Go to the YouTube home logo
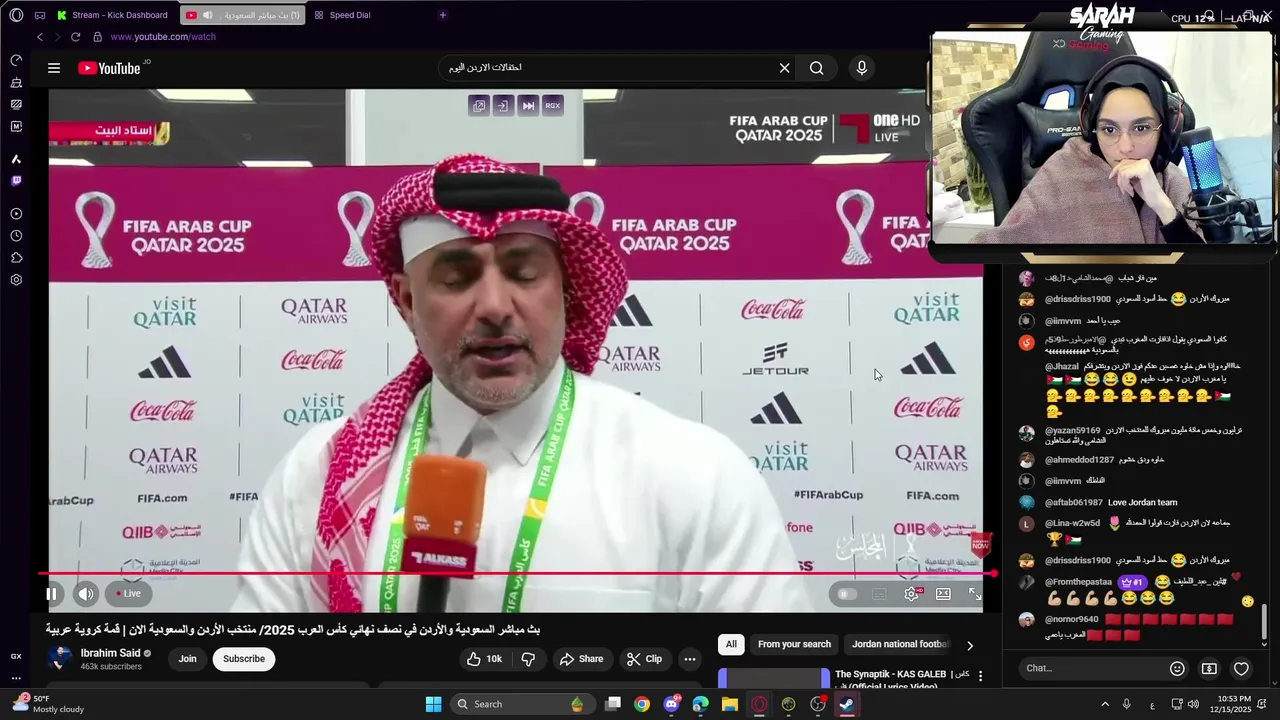Image resolution: width=1280 pixels, height=720 pixels. pyautogui.click(x=109, y=68)
